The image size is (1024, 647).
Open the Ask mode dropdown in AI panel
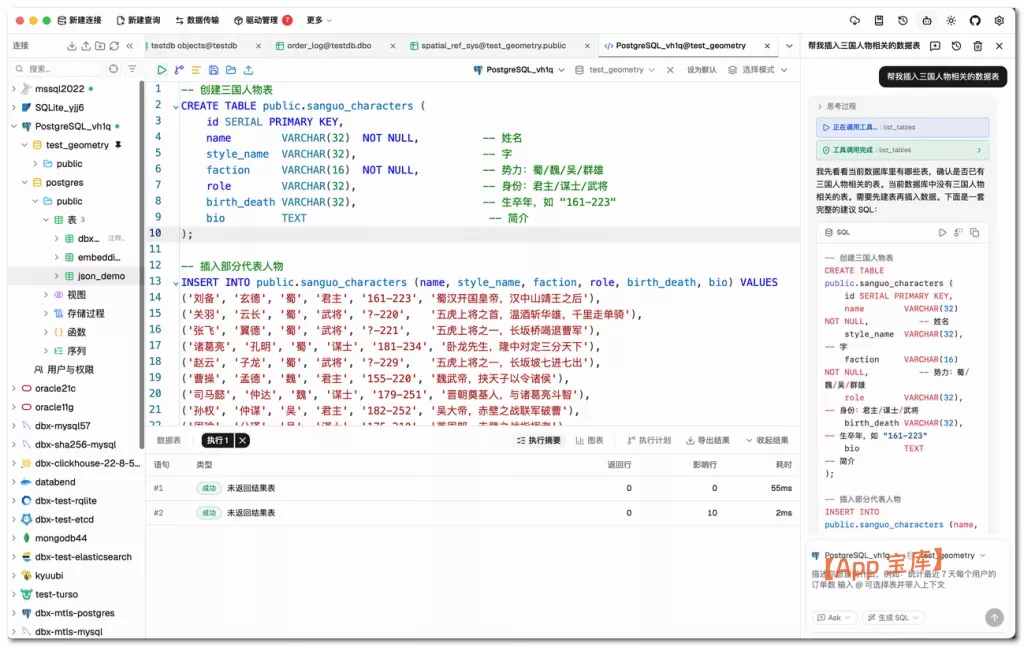[833, 618]
